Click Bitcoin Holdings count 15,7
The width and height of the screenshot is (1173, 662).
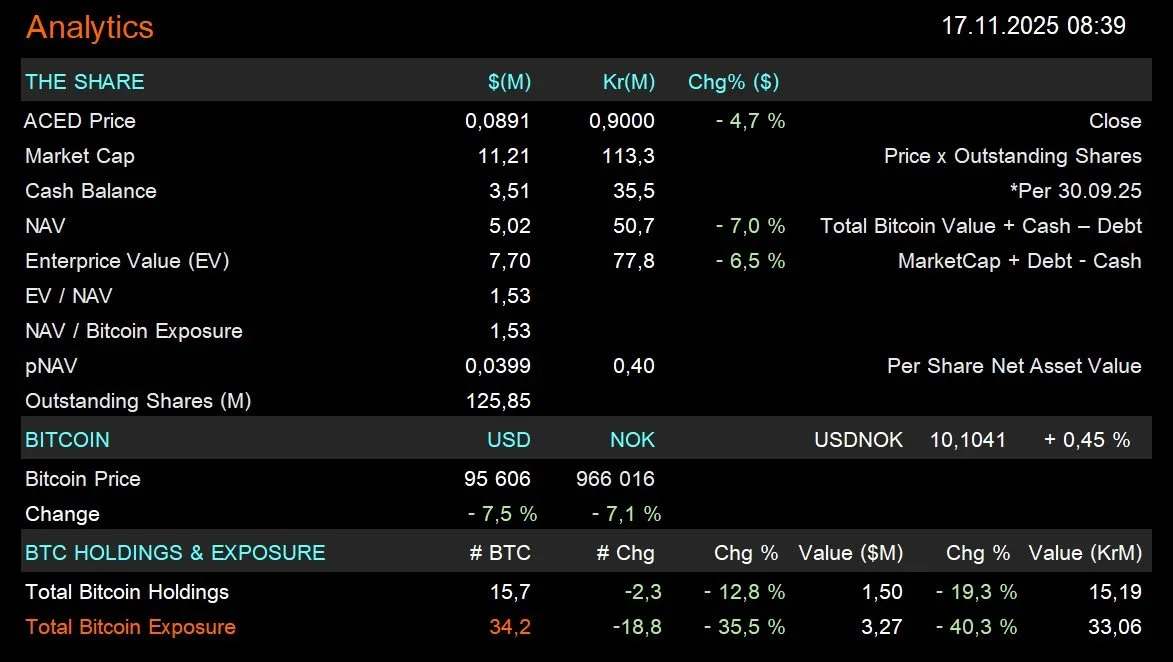510,592
